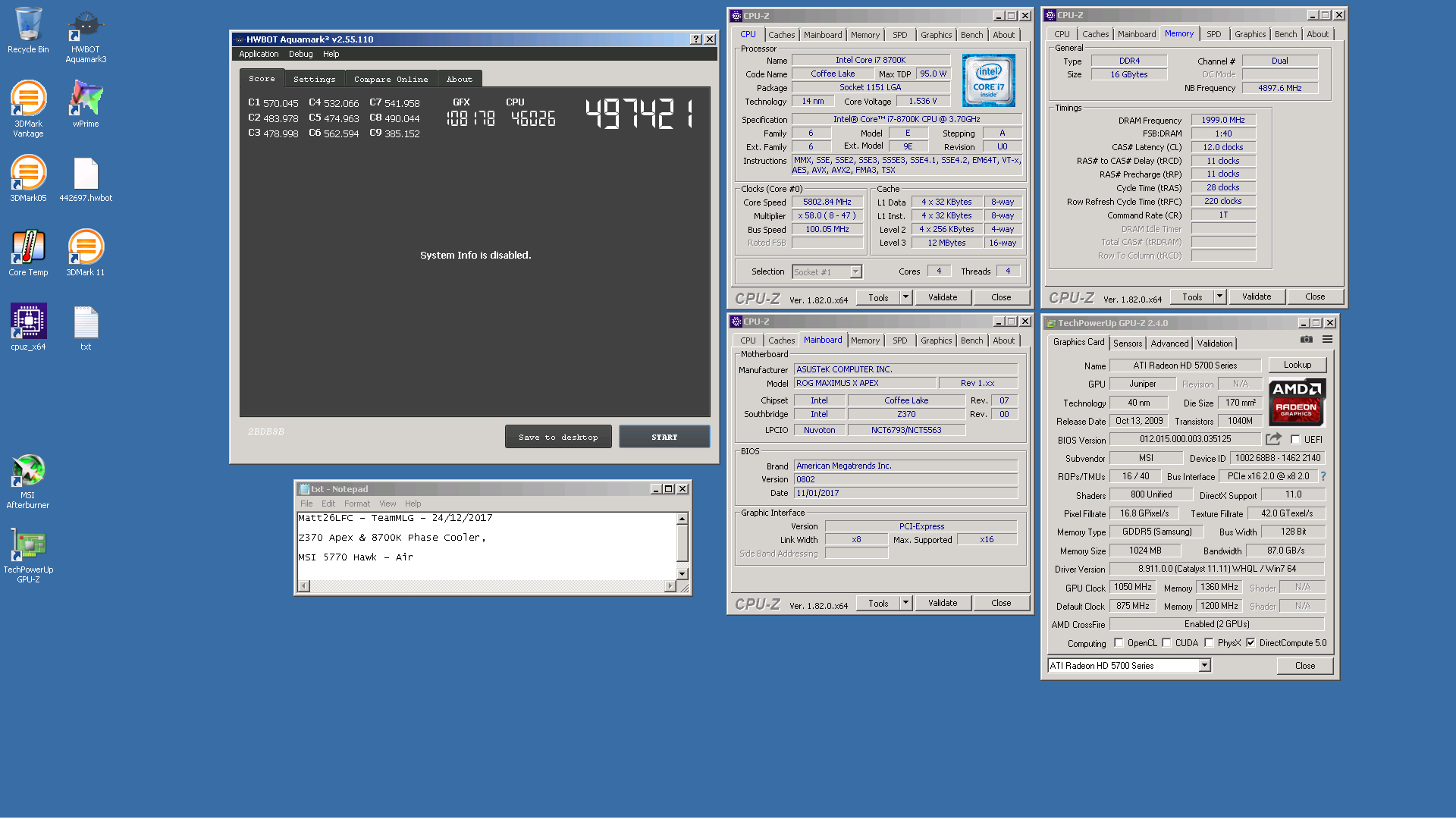Expand Tools dropdown arrow in CPU window
Image resolution: width=1456 pixels, height=819 pixels.
click(x=905, y=297)
